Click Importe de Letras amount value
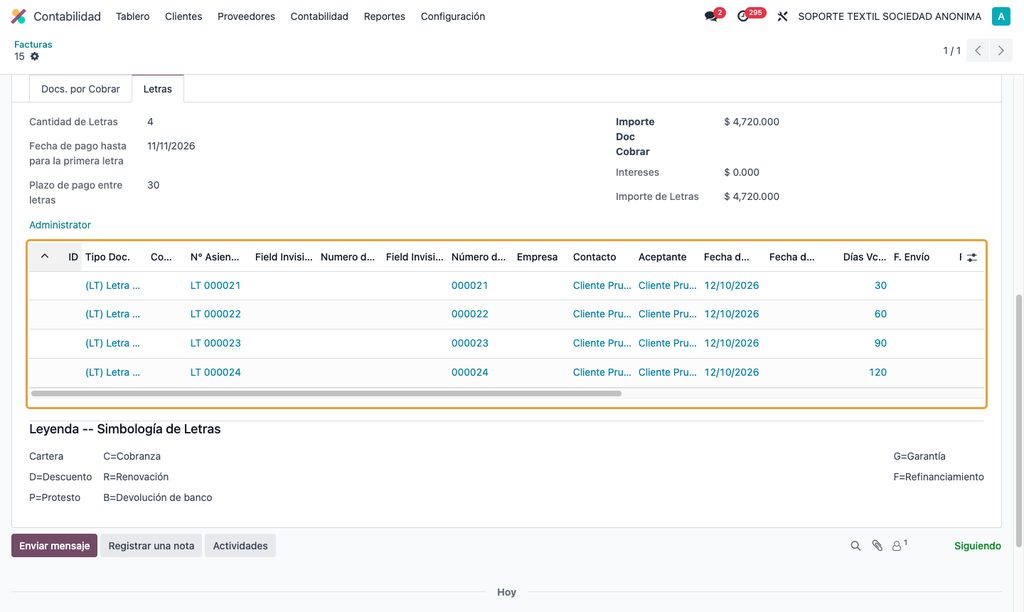 [x=751, y=197]
